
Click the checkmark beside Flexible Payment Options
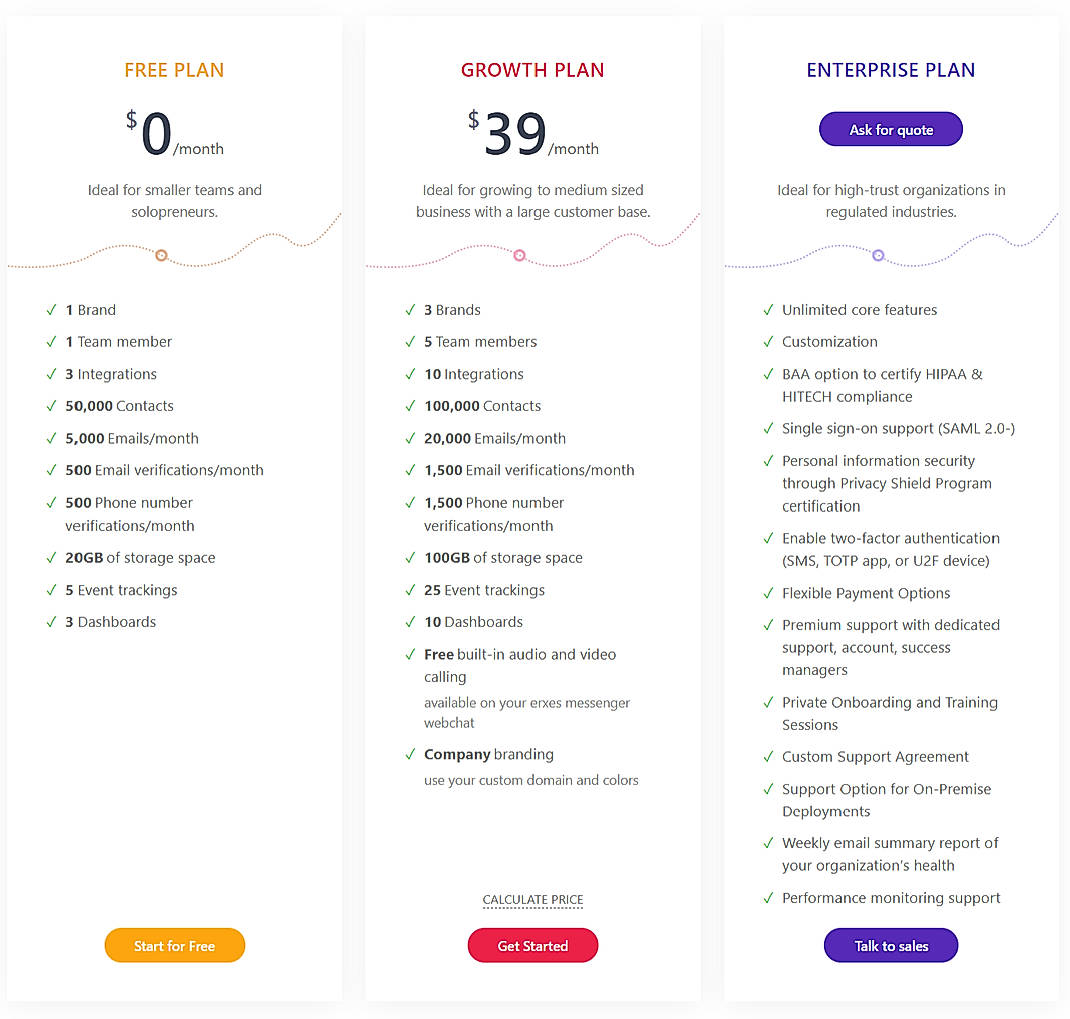click(x=768, y=593)
